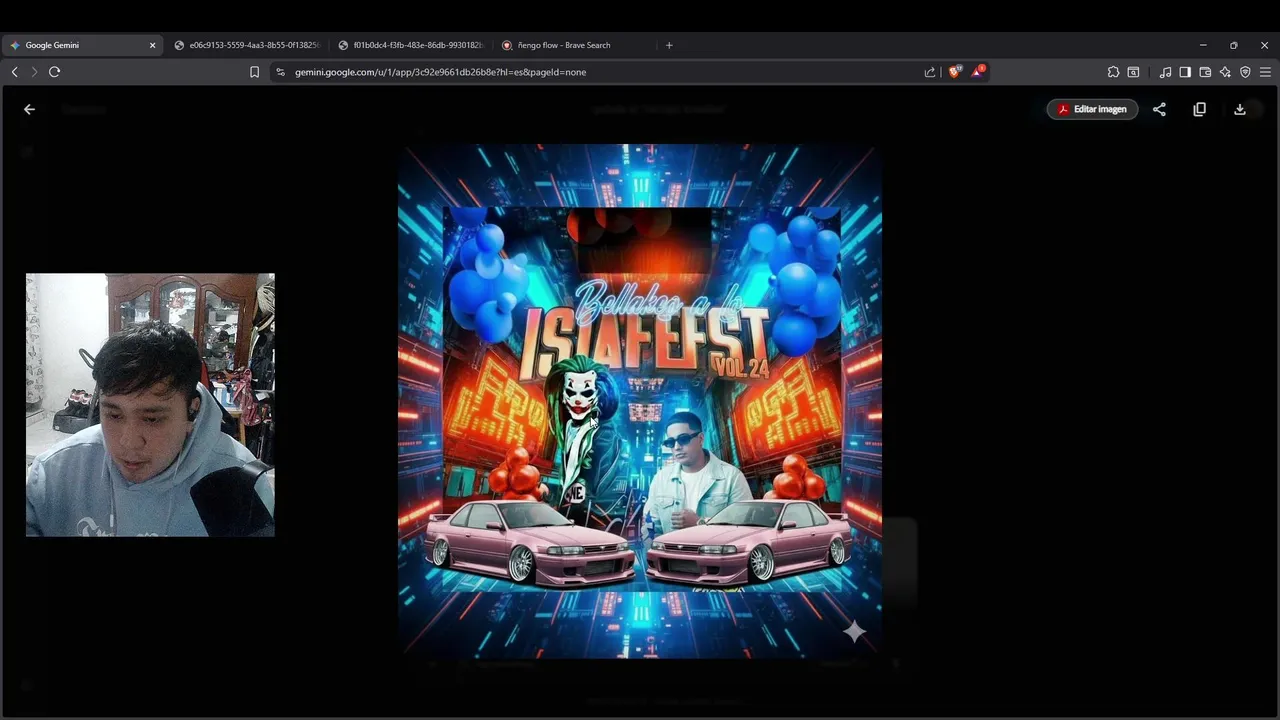Switch to ñengo flow Brave Search tab
This screenshot has height=720, width=1280.
(575, 45)
